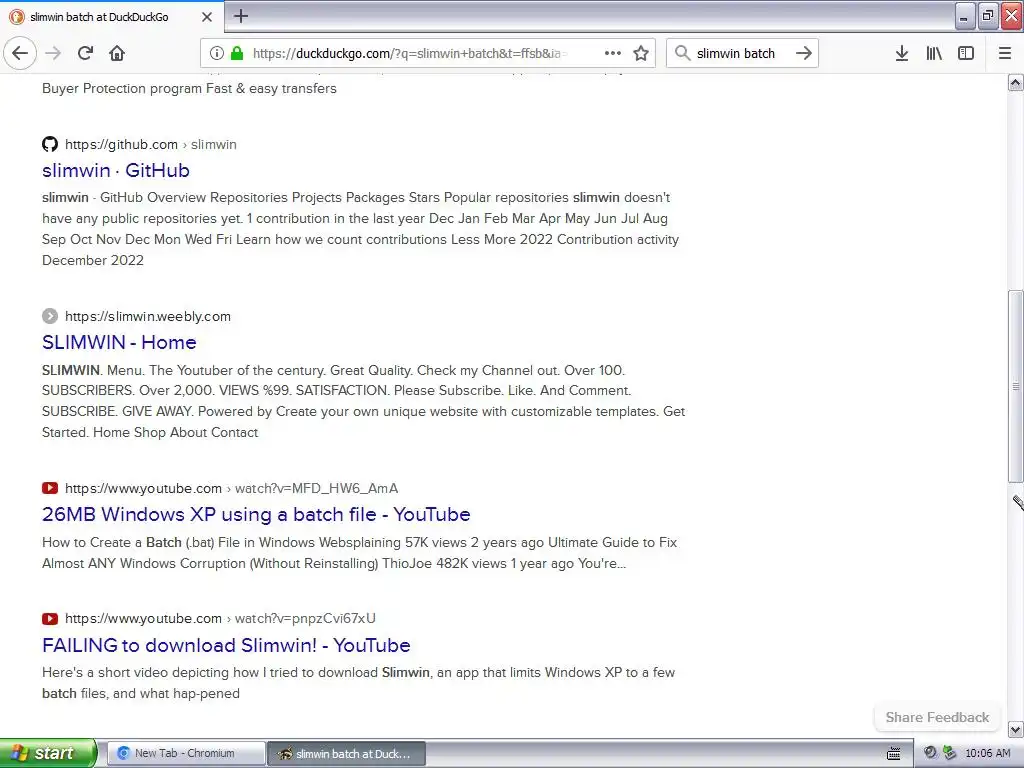Open page actions three-dot menu

coord(613,53)
